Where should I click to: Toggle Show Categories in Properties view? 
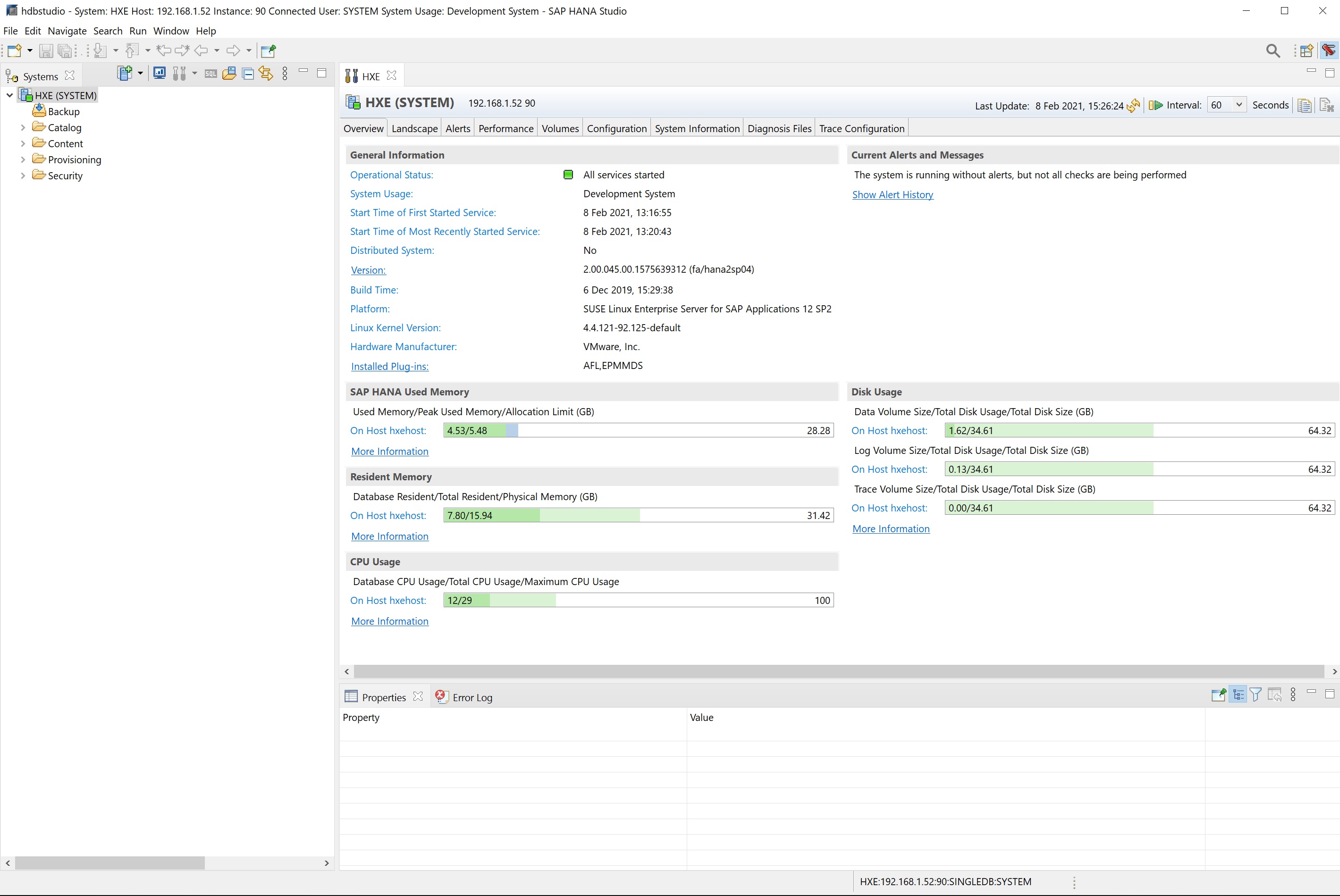(1238, 695)
